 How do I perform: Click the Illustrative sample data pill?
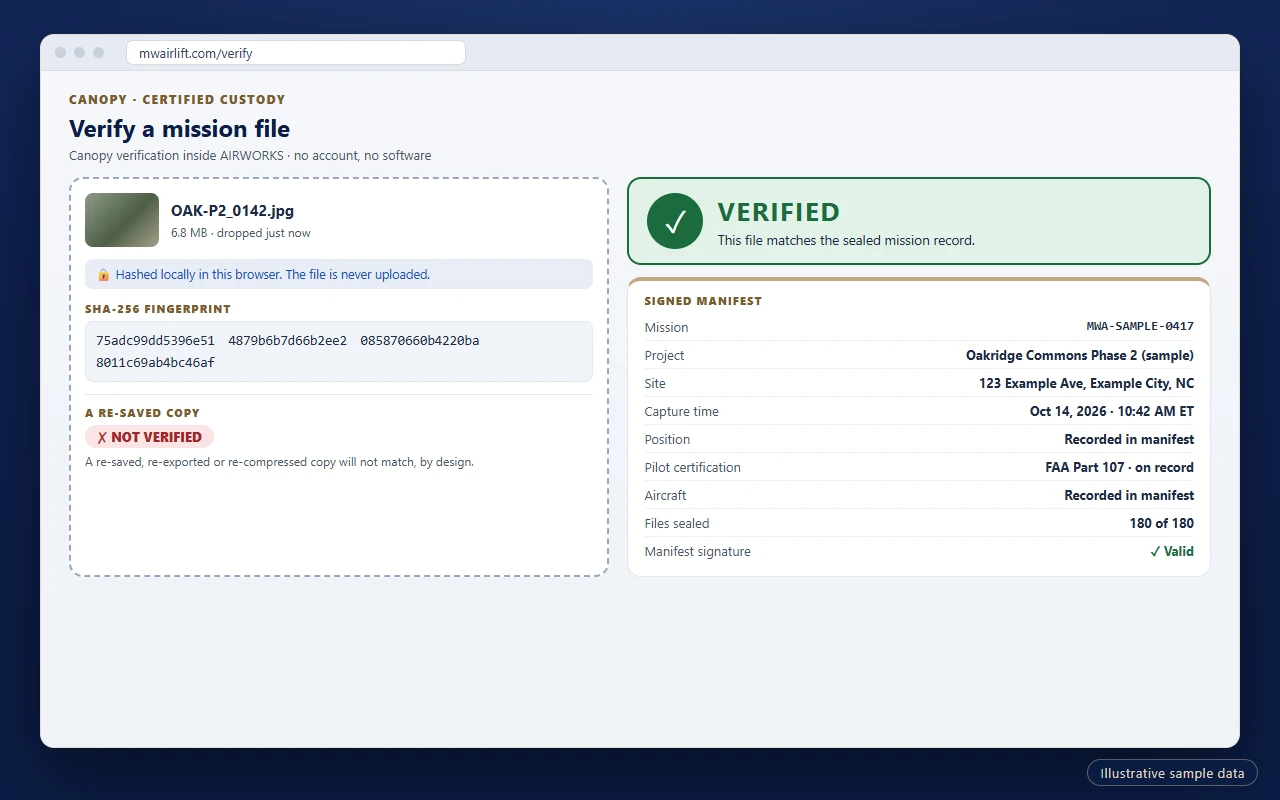(x=1172, y=773)
